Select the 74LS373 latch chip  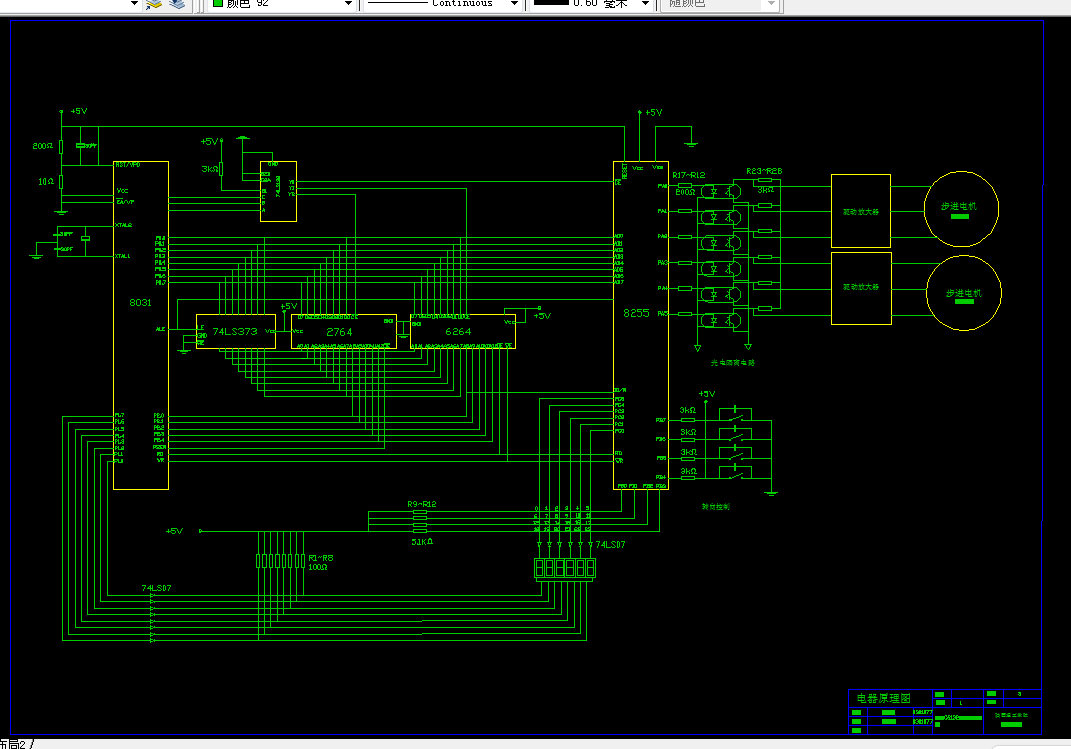click(236, 332)
